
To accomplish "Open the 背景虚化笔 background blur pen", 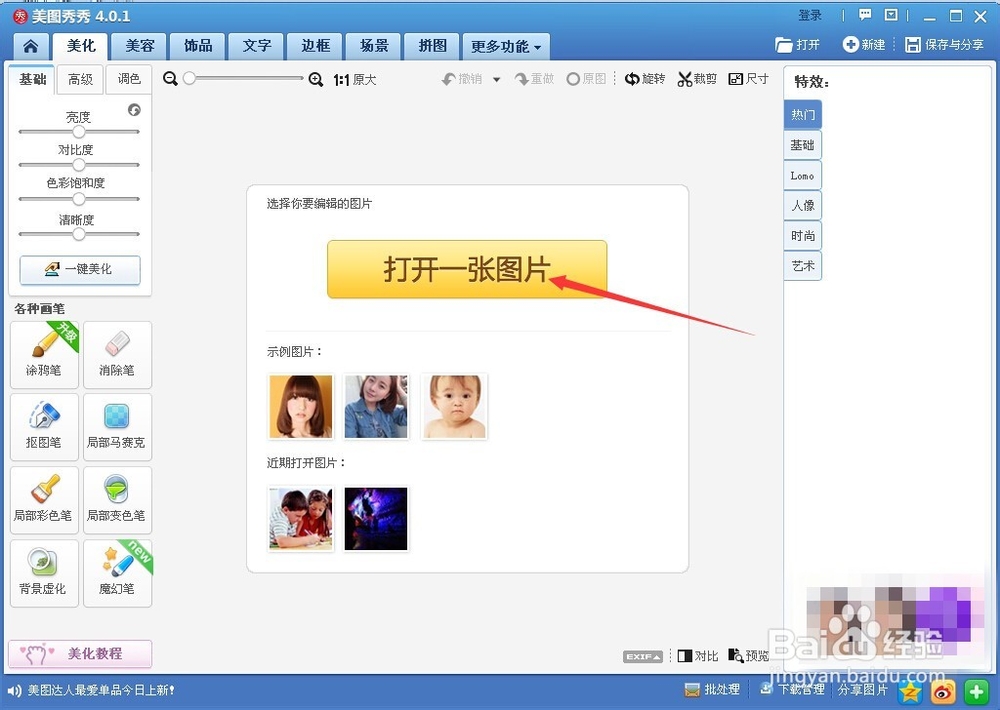I will tap(44, 573).
